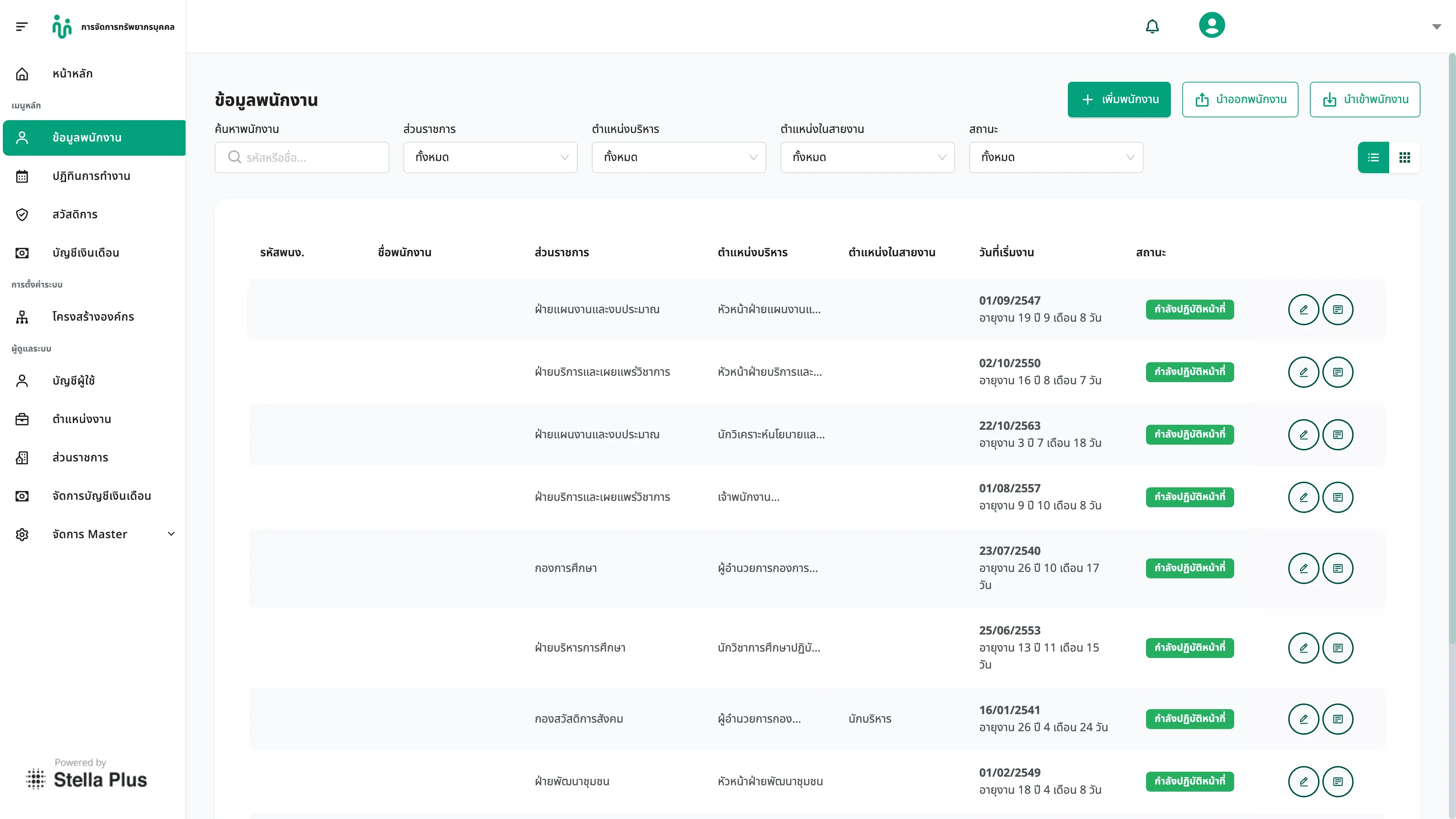Viewport: 1456px width, 819px height.
Task: Click the gear icon beside จัดการ Master
Action: 22,534
